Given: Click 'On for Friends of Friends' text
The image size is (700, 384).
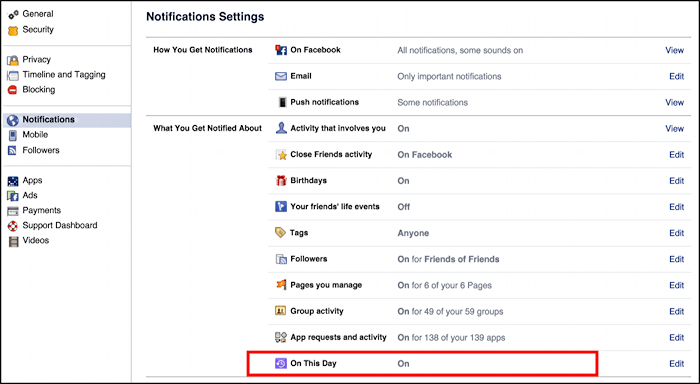Looking at the screenshot, I should point(448,259).
